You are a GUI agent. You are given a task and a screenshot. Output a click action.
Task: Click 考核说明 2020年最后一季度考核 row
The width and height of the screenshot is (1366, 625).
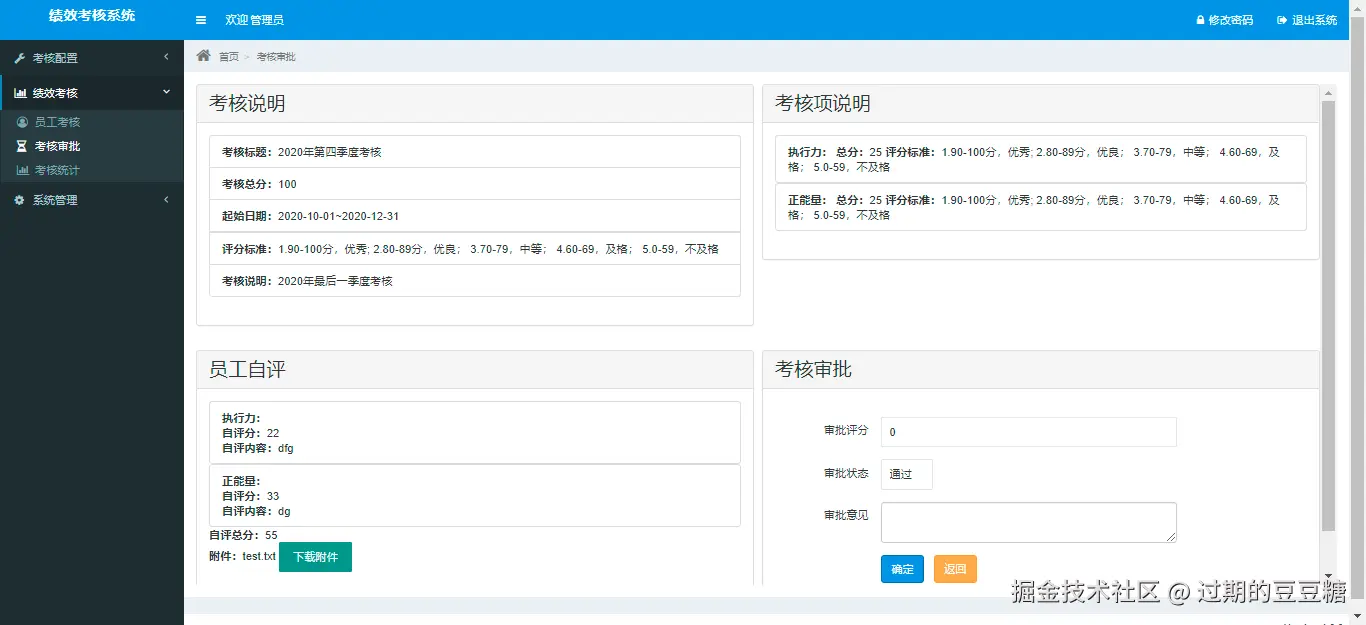475,281
